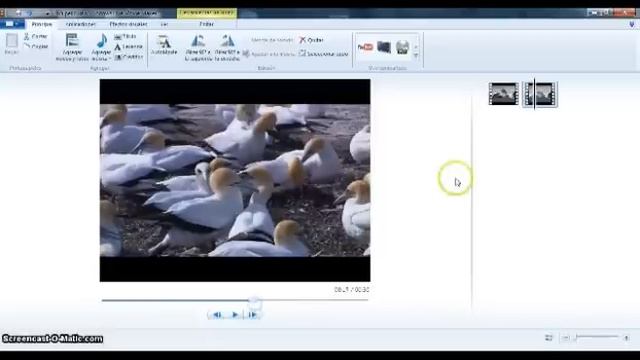Click Quitar with the red X
Image resolution: width=640 pixels, height=360 pixels.
[311, 40]
